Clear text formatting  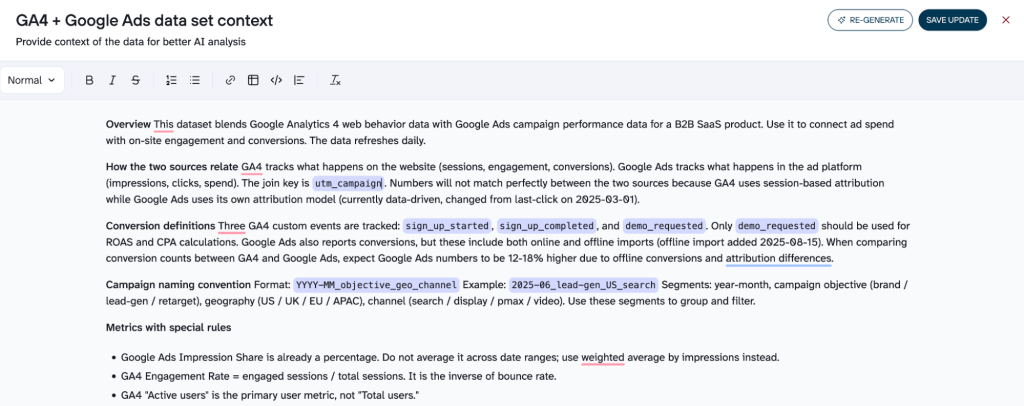click(x=335, y=80)
